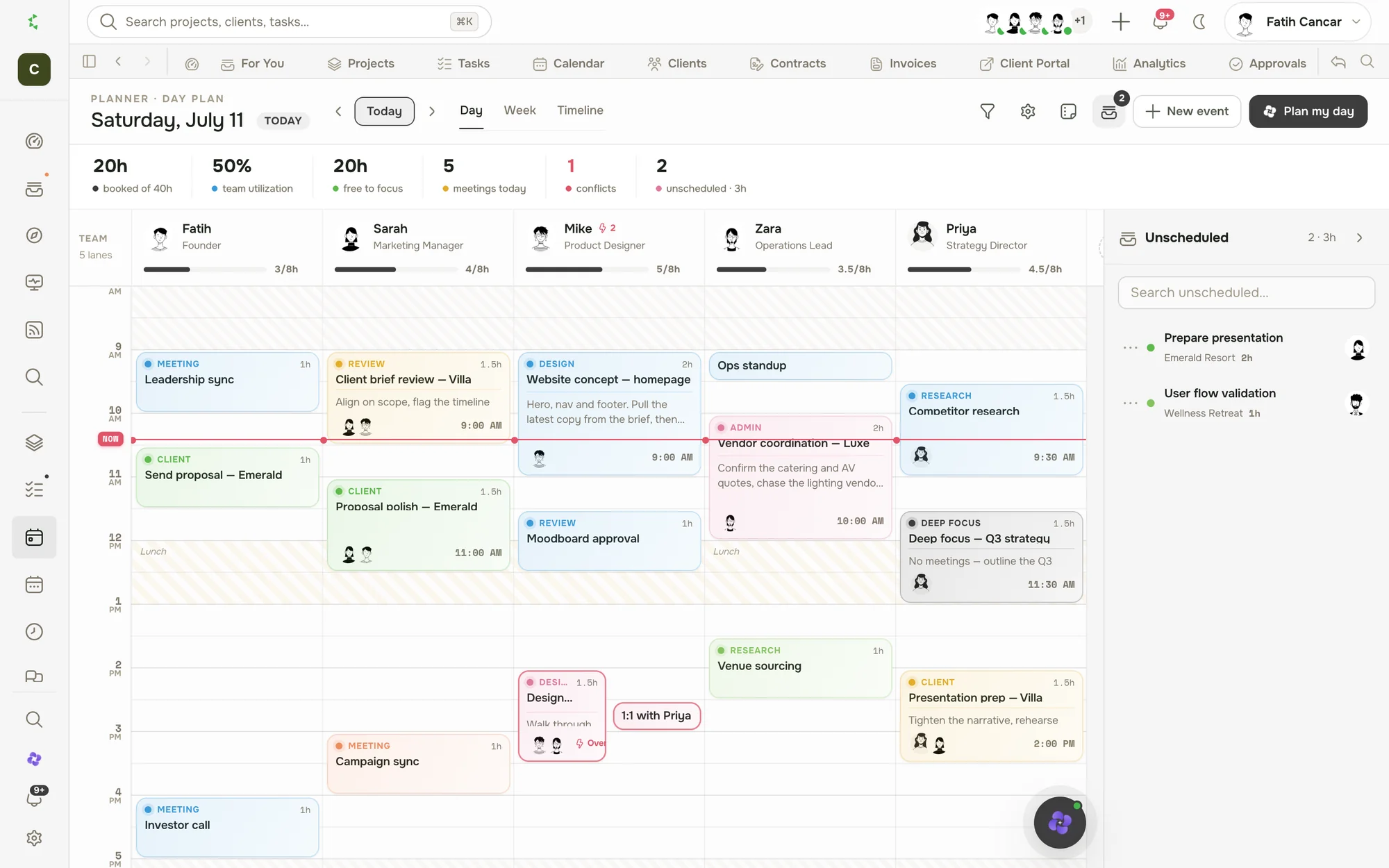This screenshot has height=868, width=1389.
Task: Go to next day chevron
Action: point(432,111)
